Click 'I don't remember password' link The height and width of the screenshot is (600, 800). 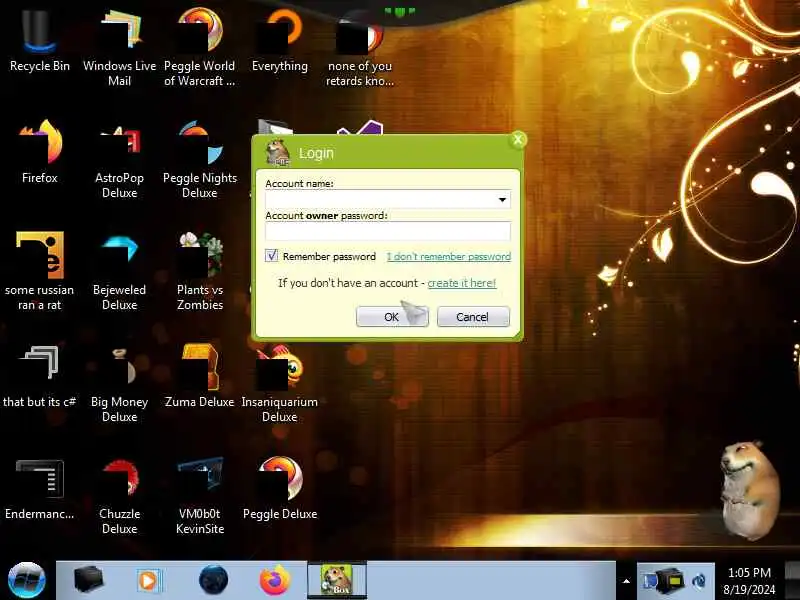(448, 257)
